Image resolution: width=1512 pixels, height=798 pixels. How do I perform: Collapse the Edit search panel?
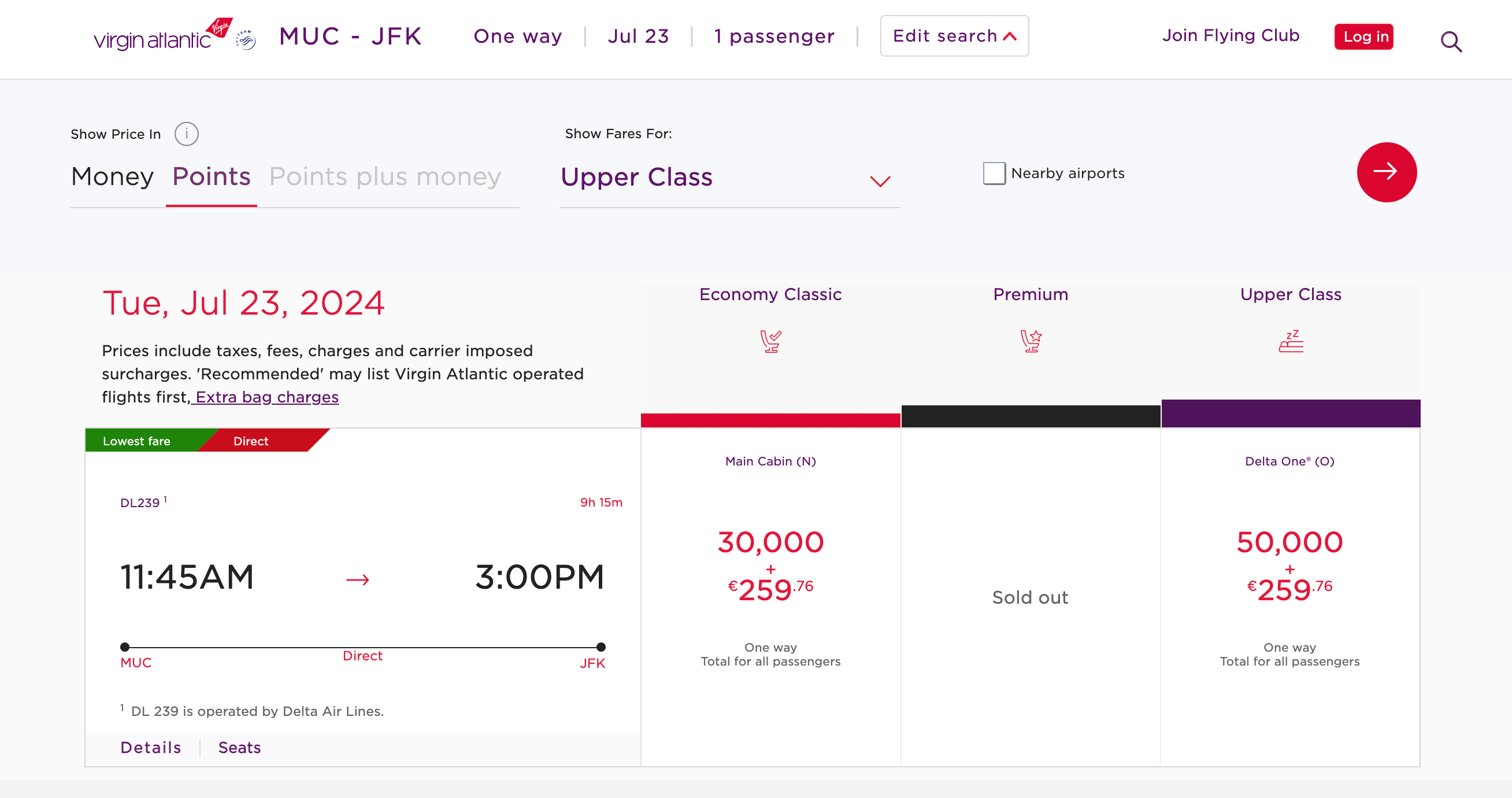pos(954,36)
